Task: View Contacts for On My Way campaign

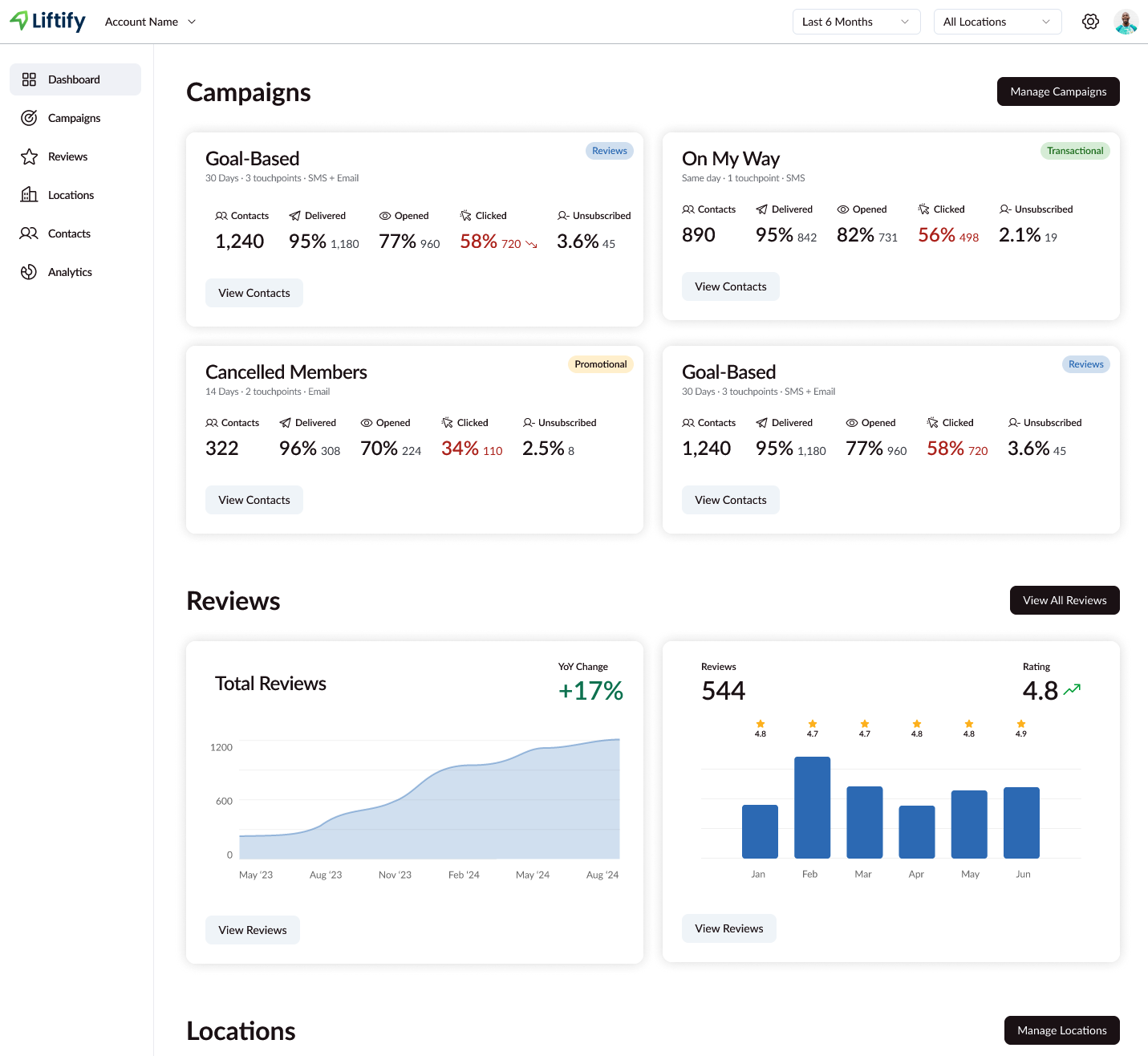Action: (731, 286)
